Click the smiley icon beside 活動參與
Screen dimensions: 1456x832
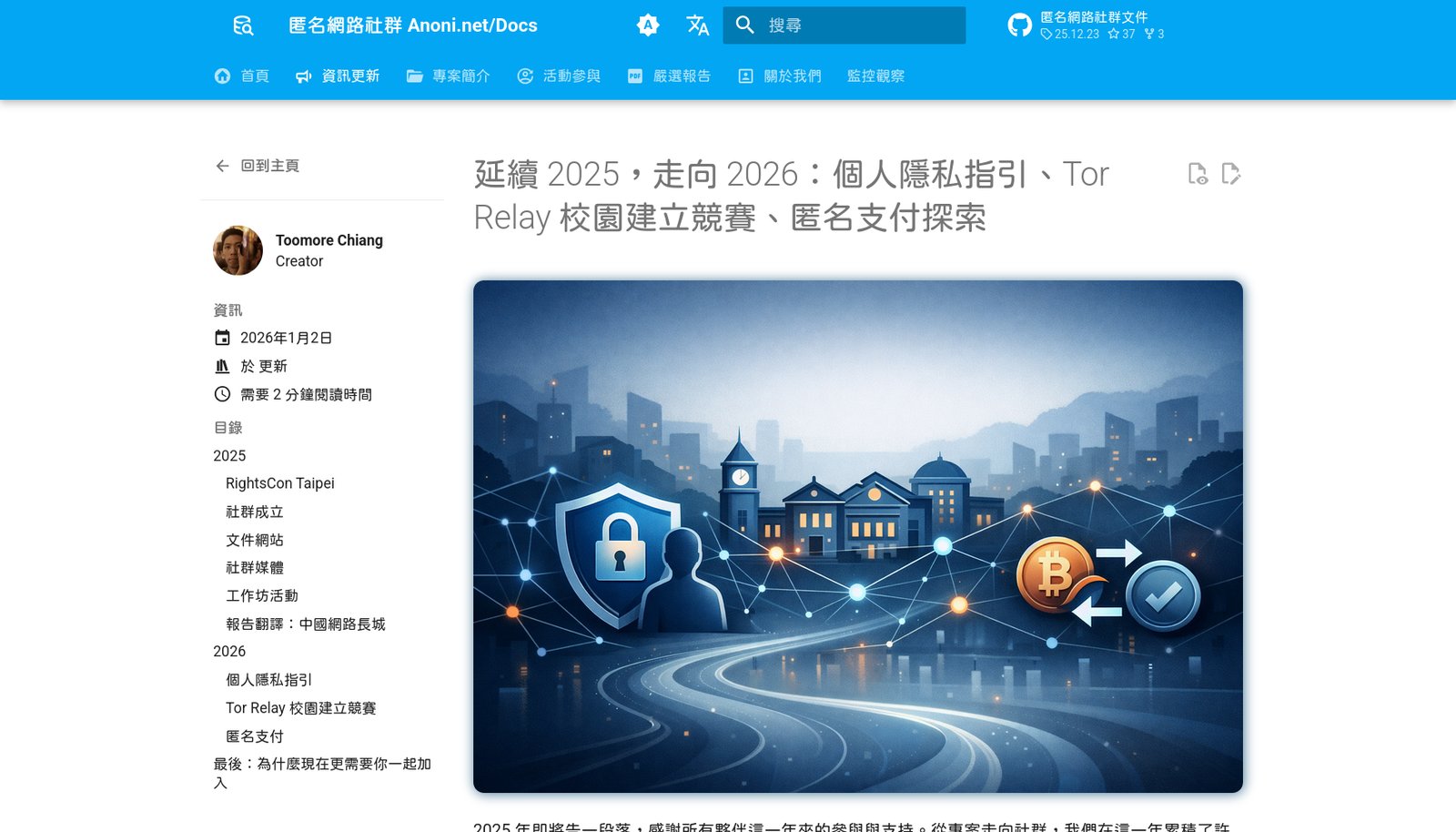click(525, 76)
